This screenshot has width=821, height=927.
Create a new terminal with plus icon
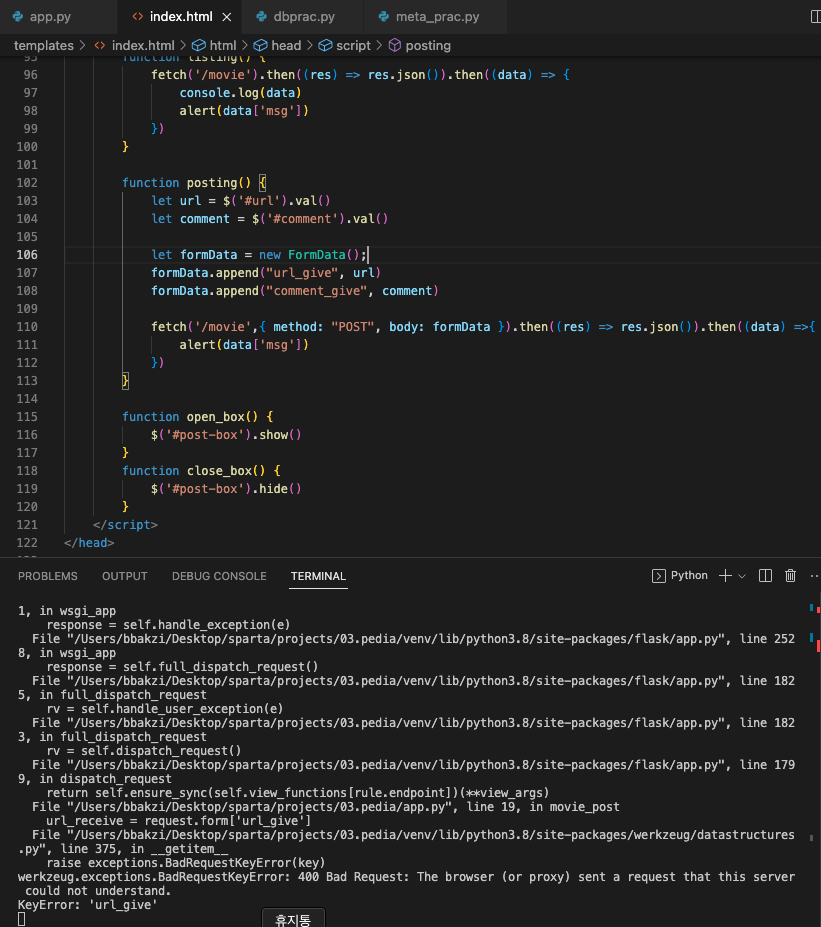point(725,576)
